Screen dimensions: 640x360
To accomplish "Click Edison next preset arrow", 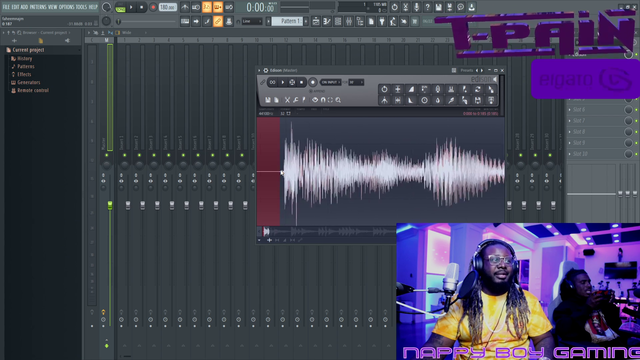I will coord(482,71).
